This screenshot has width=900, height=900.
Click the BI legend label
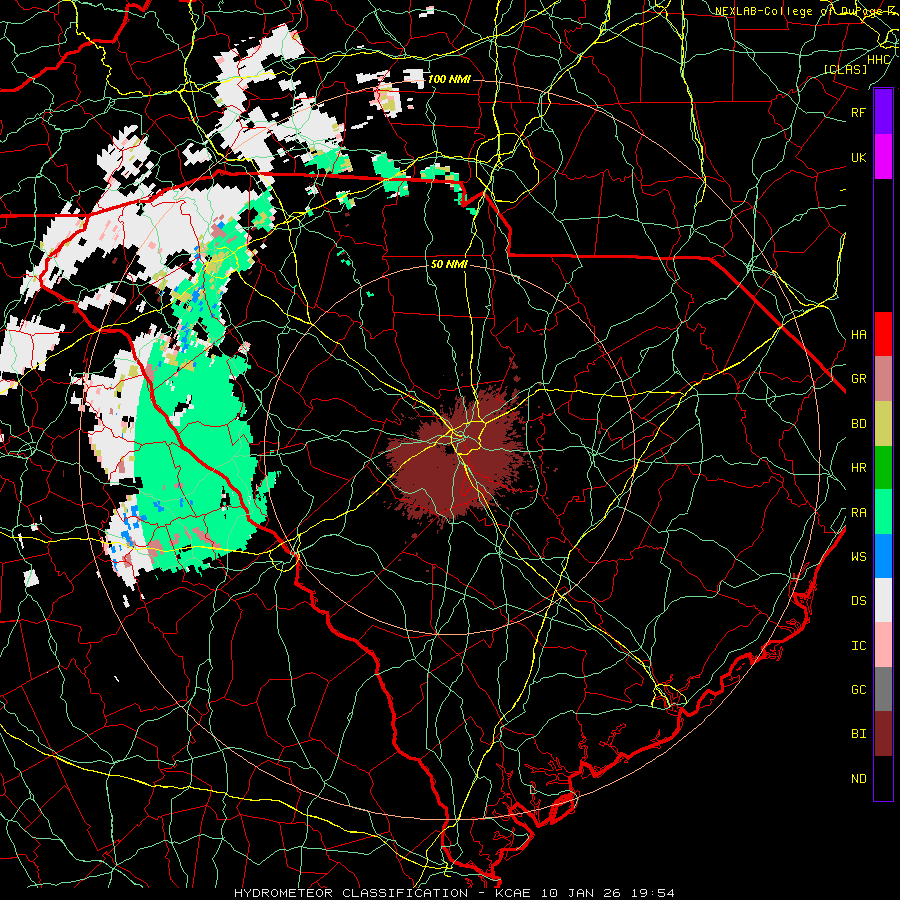[858, 734]
